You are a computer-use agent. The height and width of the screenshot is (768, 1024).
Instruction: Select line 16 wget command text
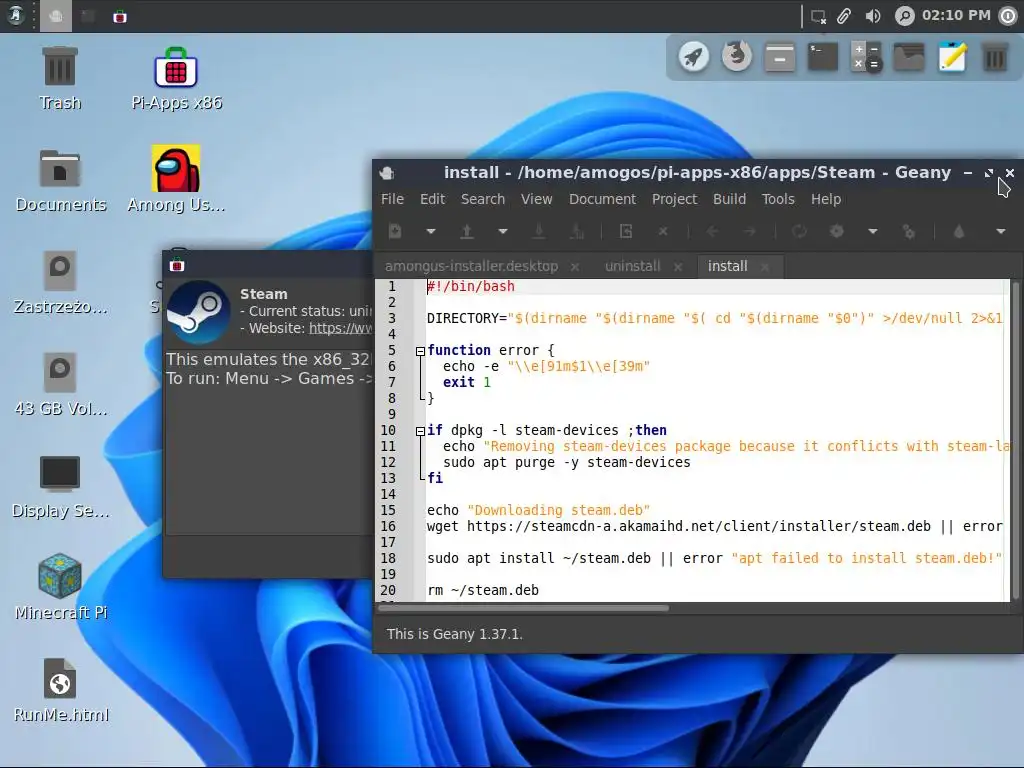(714, 526)
